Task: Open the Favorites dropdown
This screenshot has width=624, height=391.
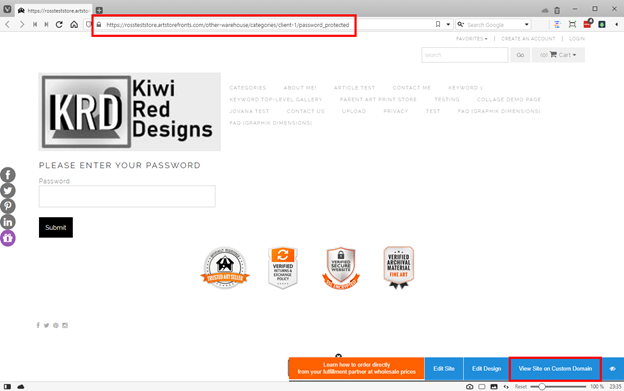Action: tap(472, 39)
